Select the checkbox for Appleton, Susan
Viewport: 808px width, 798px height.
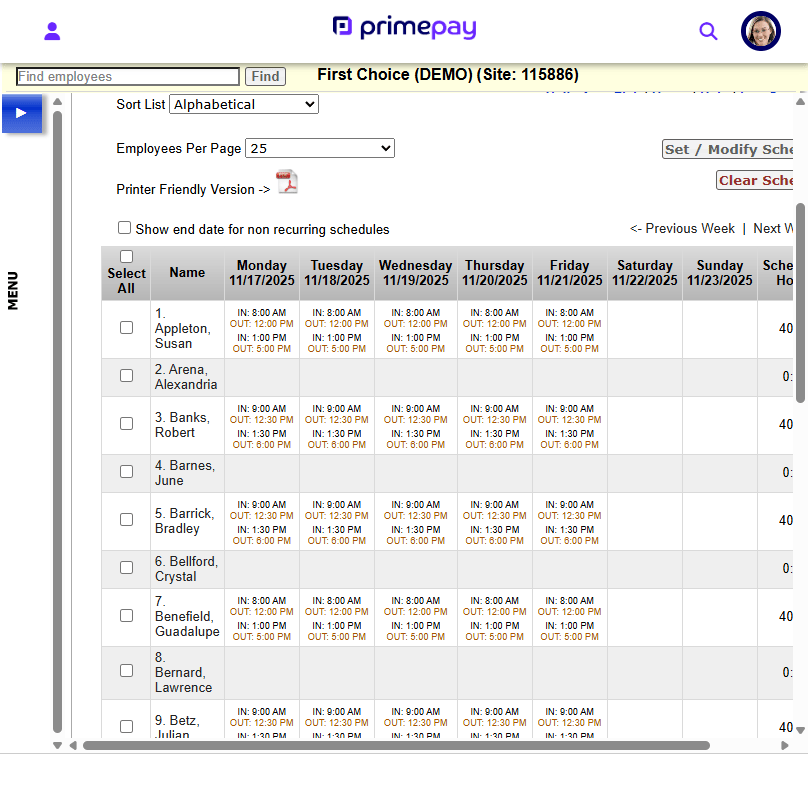tap(126, 328)
